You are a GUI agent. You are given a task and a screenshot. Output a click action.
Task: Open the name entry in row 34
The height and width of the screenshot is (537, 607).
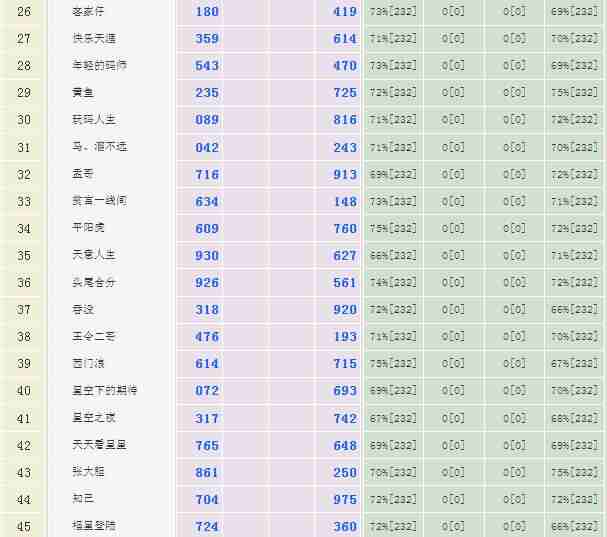click(89, 228)
